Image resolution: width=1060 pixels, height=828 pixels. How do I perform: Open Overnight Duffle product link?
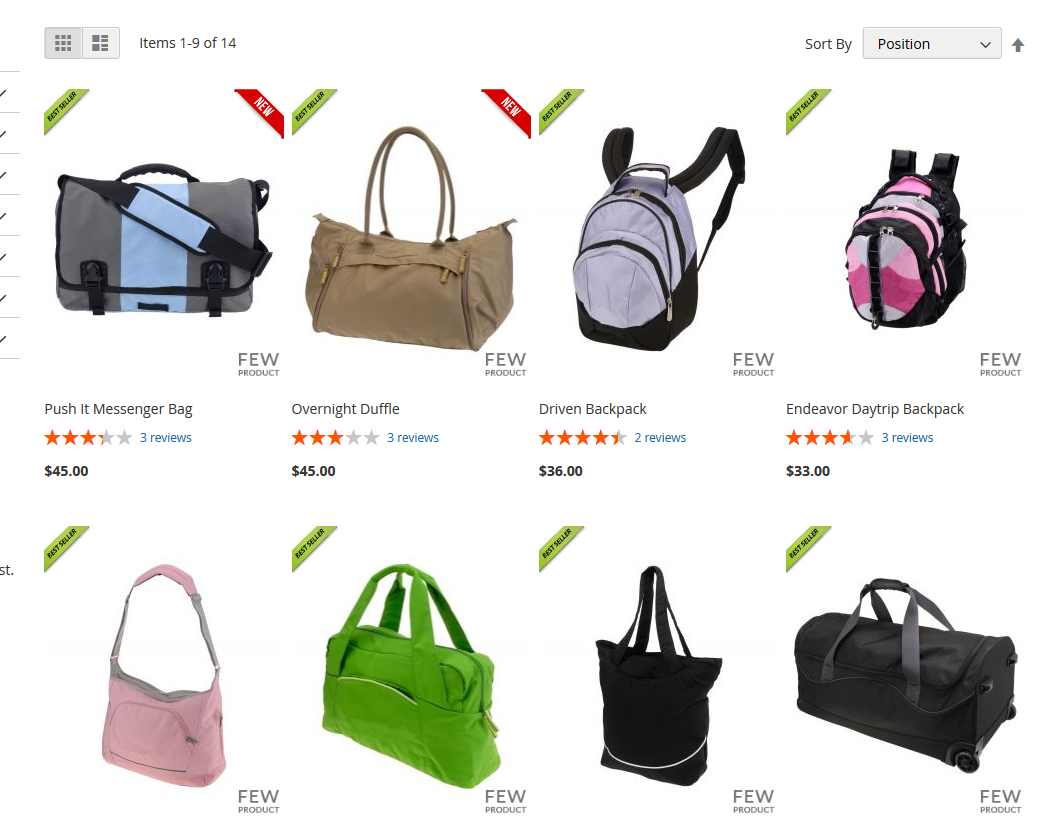pos(345,409)
